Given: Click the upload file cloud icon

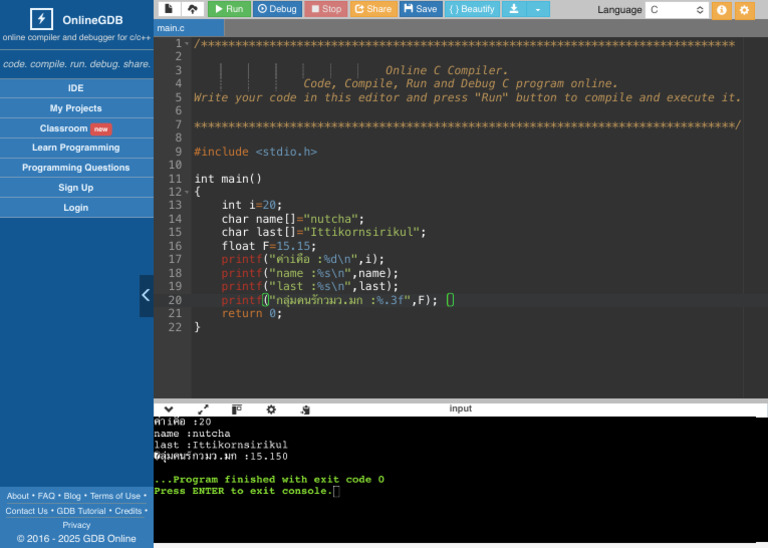Looking at the screenshot, I should [x=192, y=9].
